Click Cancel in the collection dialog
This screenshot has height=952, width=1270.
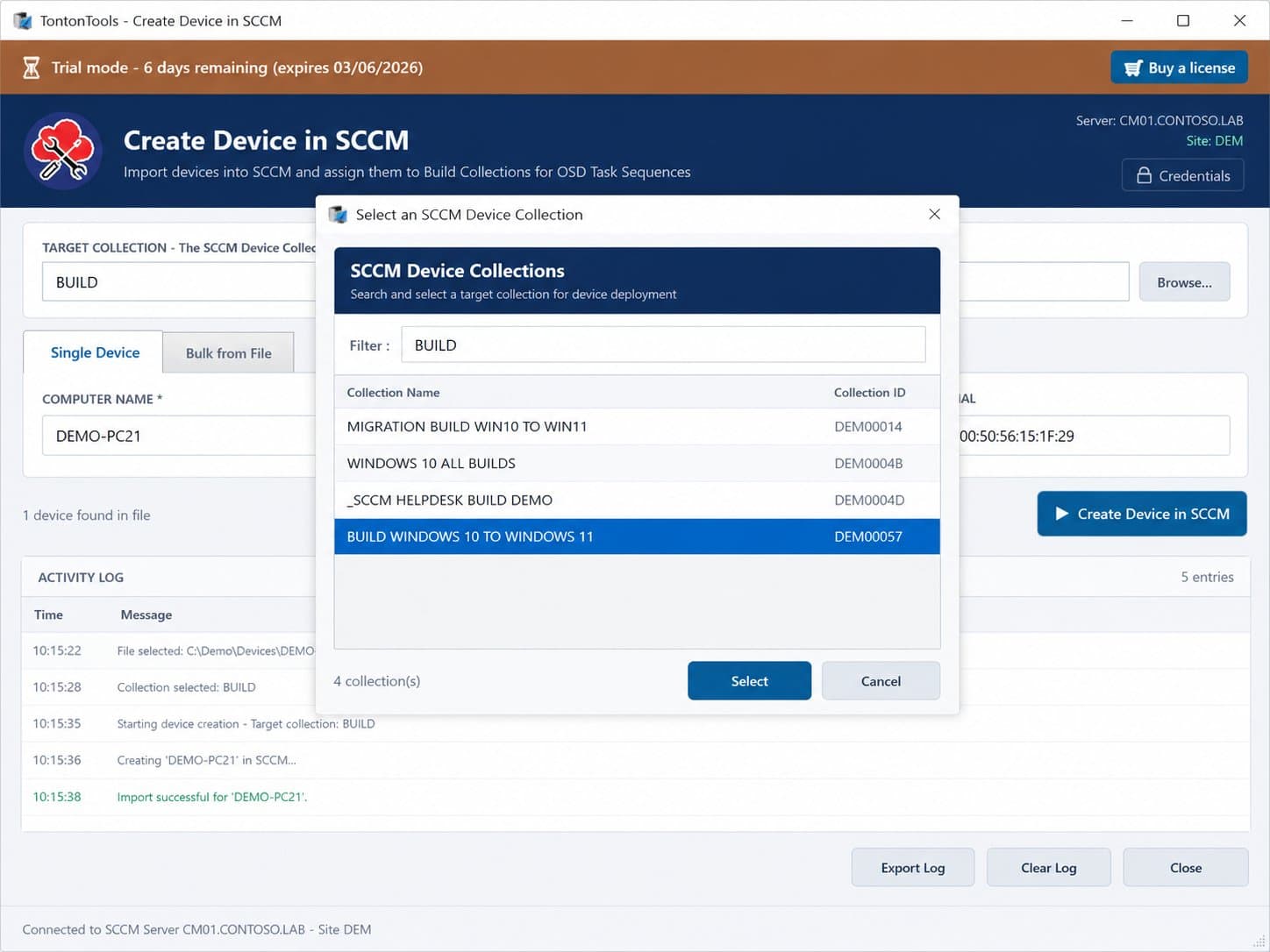point(881,681)
